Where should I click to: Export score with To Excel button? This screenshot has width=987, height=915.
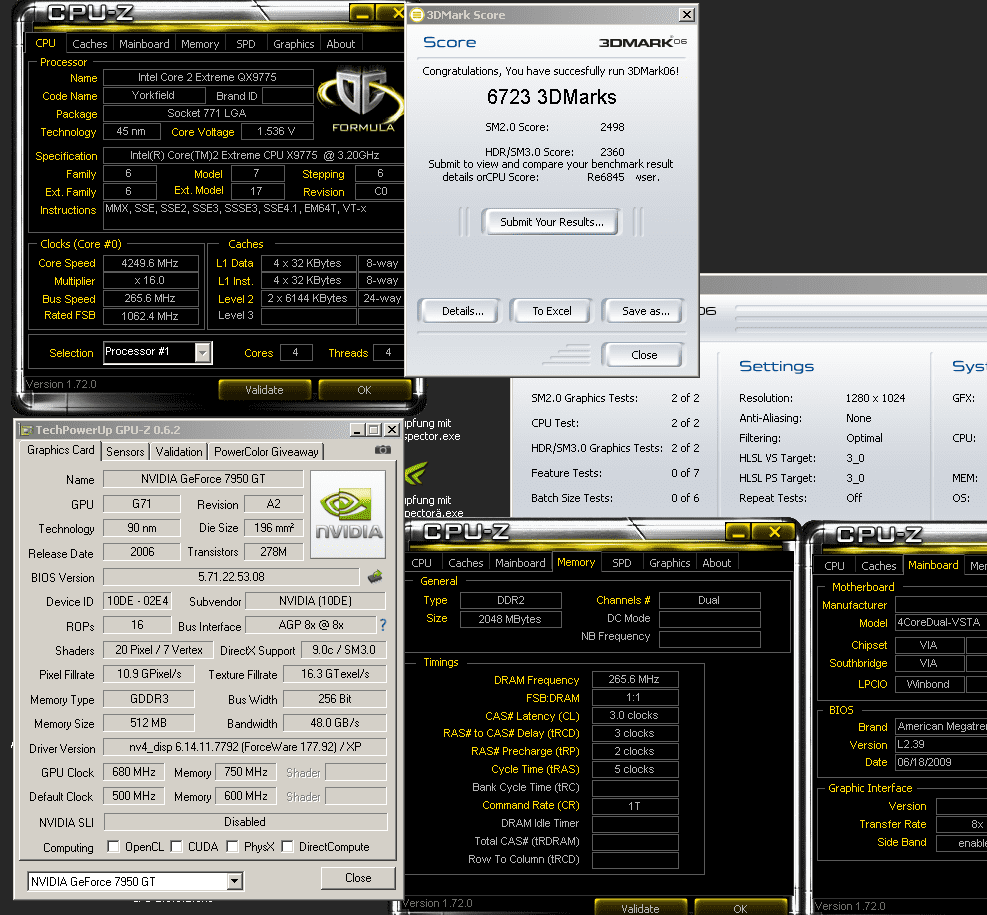(551, 311)
